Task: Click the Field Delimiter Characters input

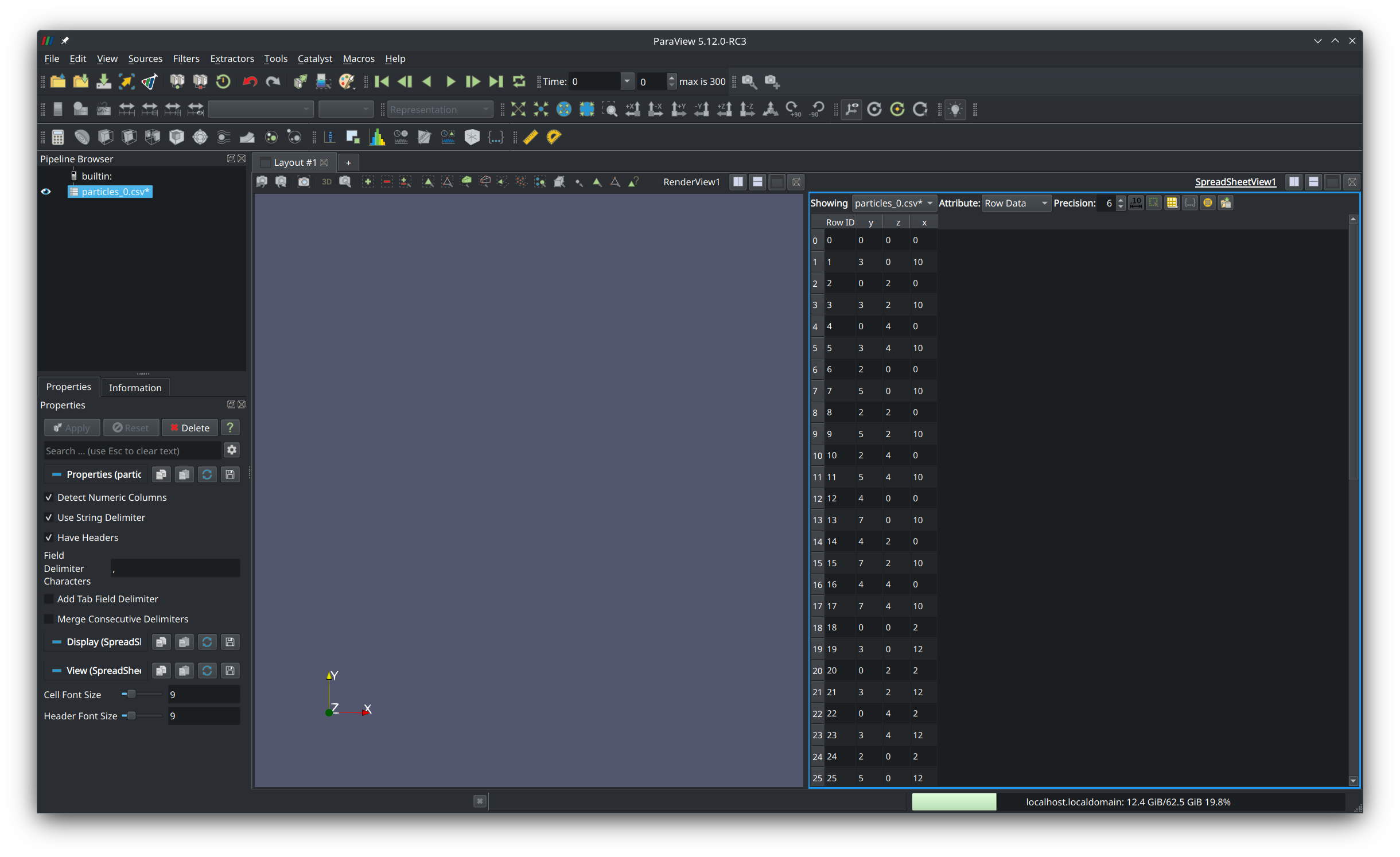Action: point(175,568)
